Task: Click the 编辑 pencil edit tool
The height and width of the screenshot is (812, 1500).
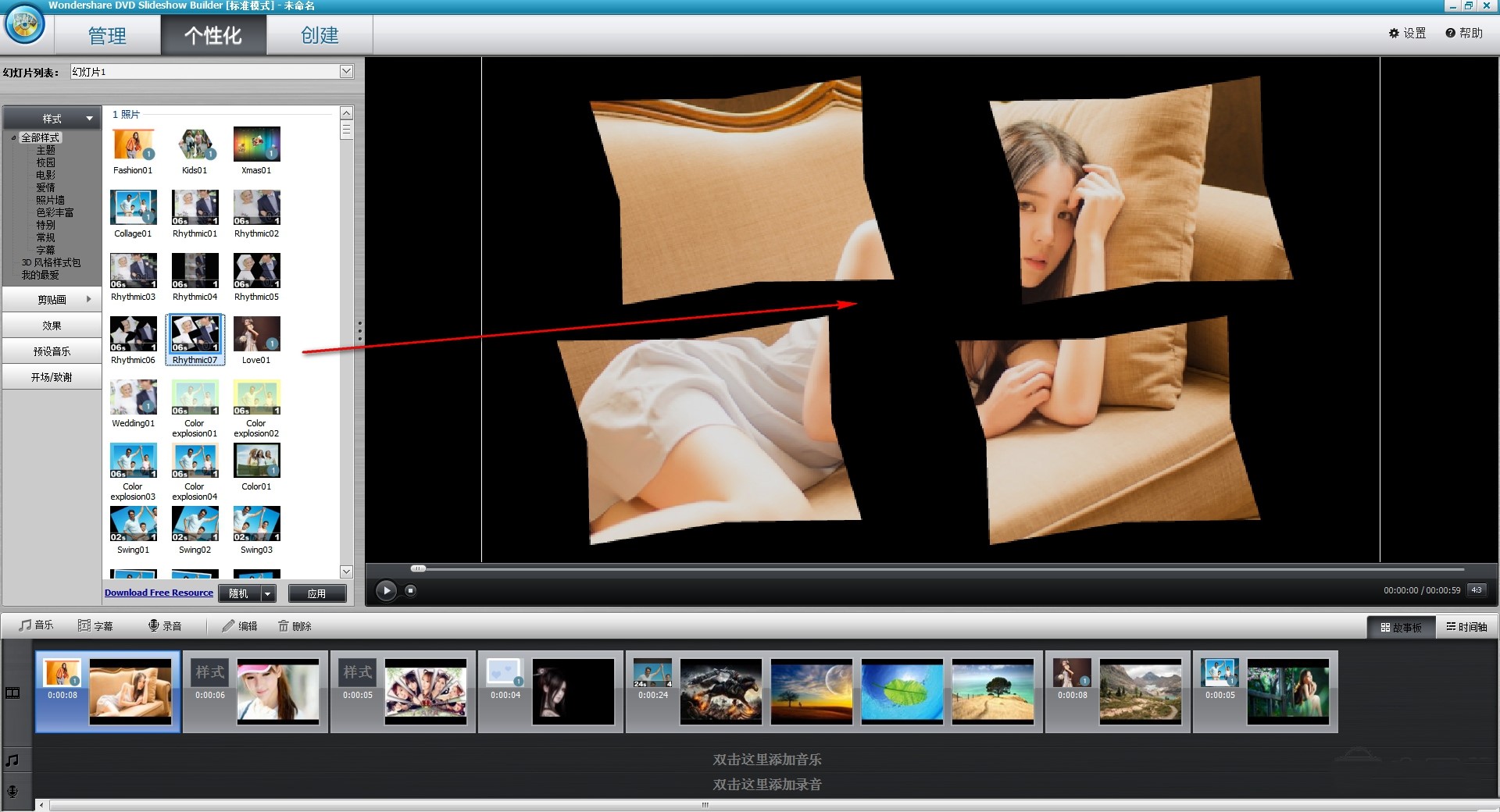Action: 239,626
